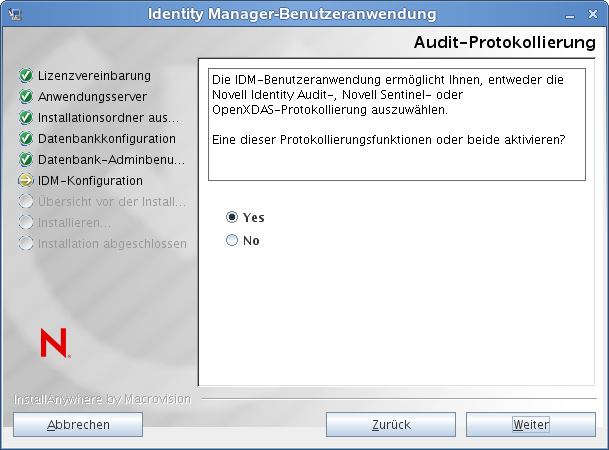609x450 pixels.
Task: Cancel installation with Abbrechen button
Action: click(78, 425)
